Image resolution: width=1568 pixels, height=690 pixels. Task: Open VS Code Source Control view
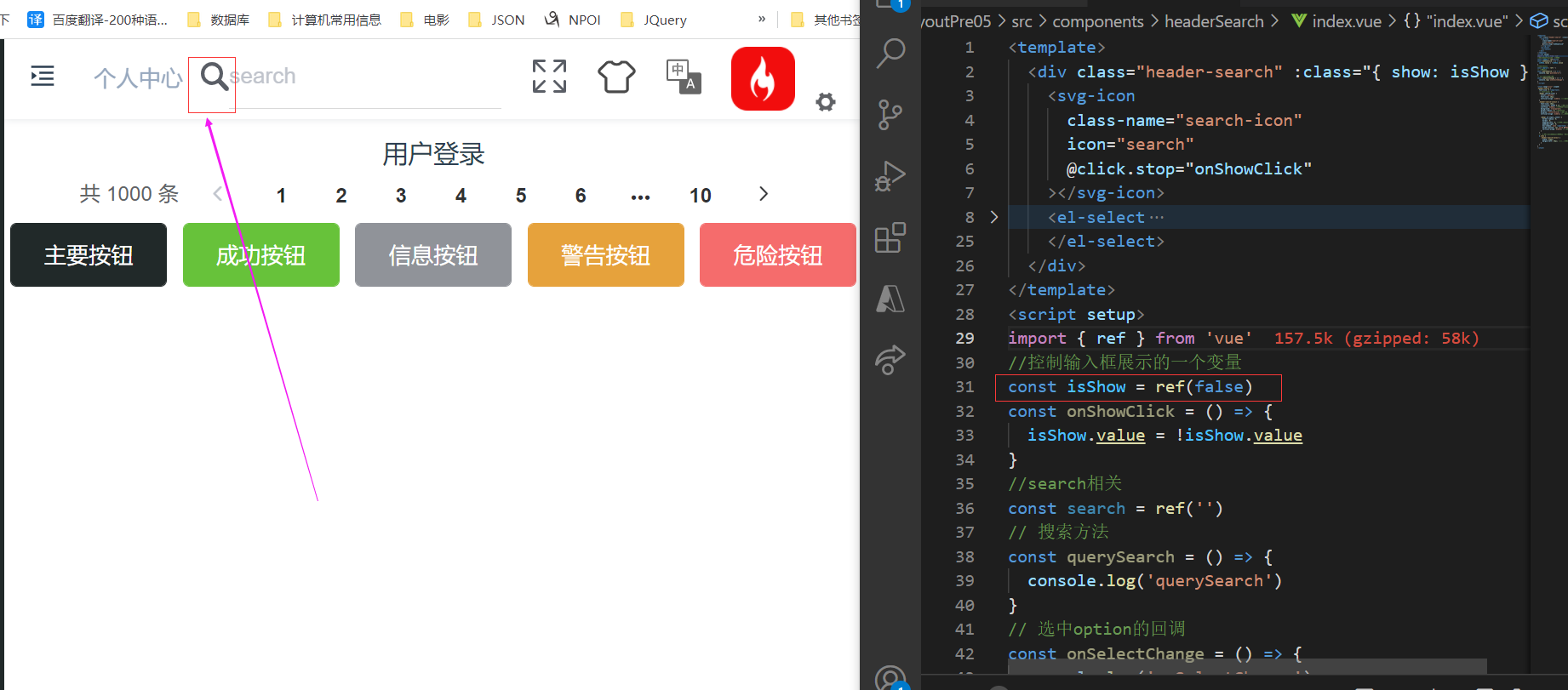point(890,114)
